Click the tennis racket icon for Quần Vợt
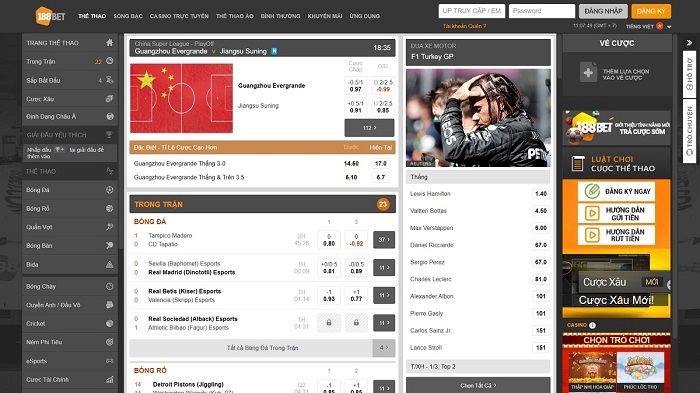 (109, 227)
